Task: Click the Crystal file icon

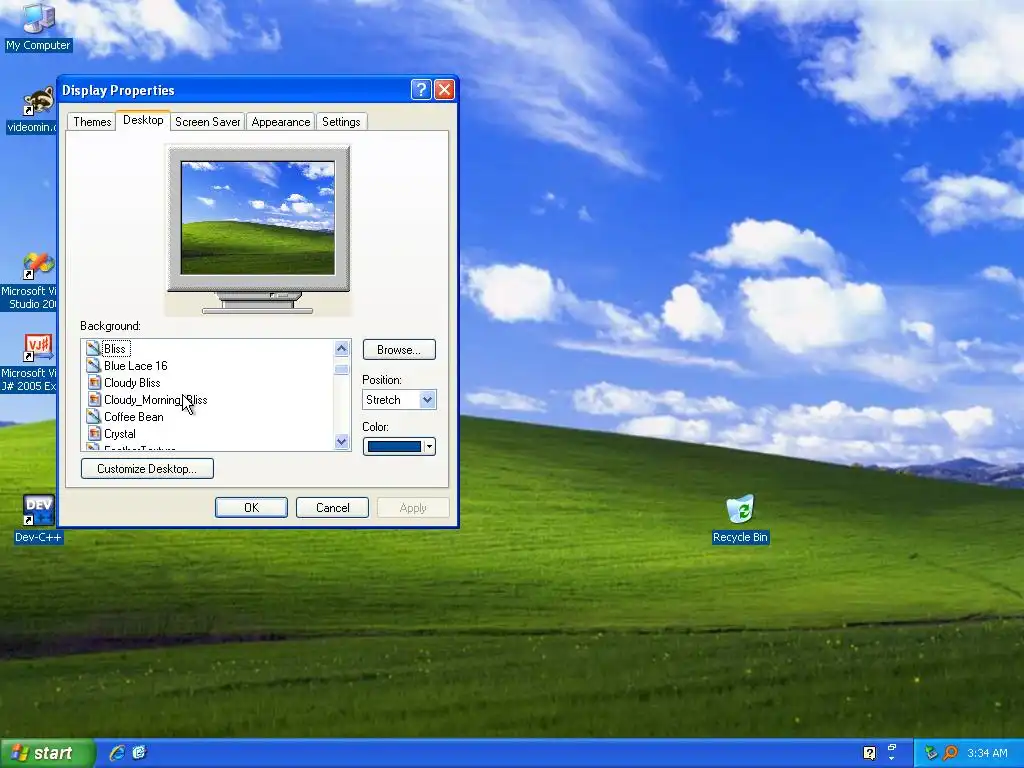Action: (x=93, y=434)
